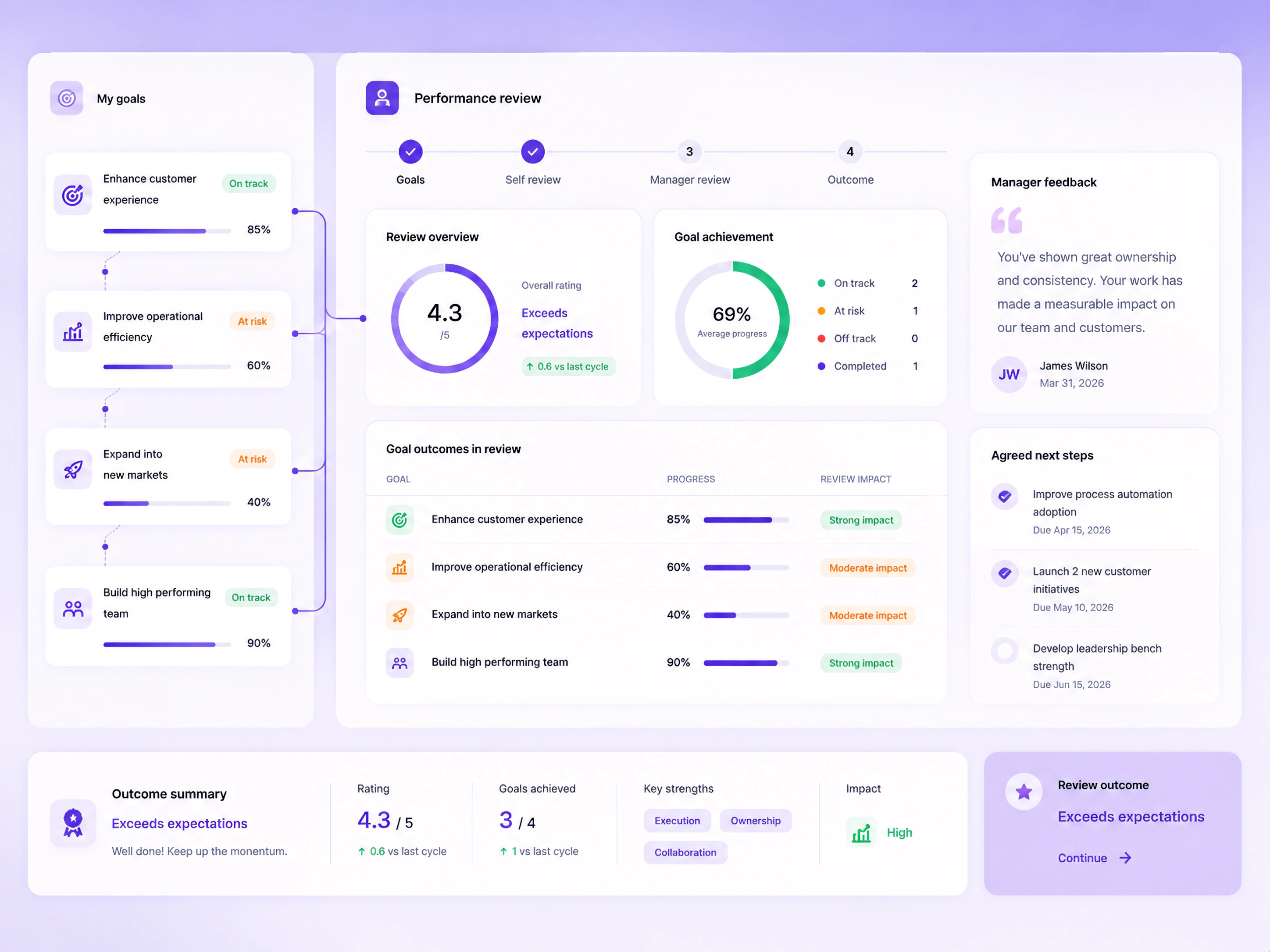Click green target icon in Enhance customer experience row
Viewport: 1270px width, 952px height.
400,520
